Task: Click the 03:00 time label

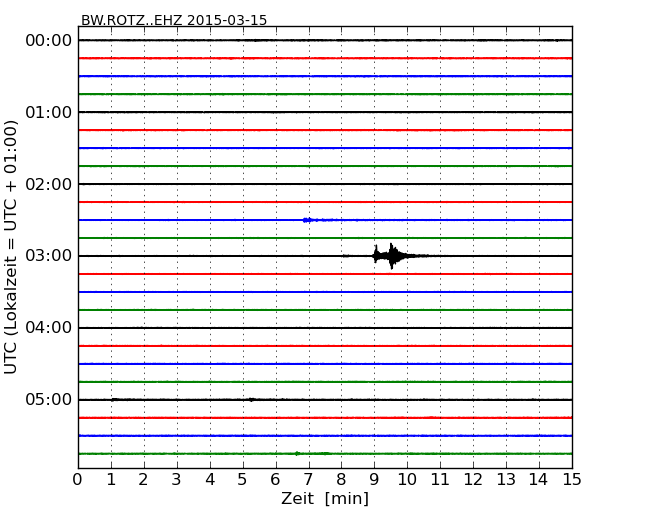Action: pyautogui.click(x=49, y=256)
